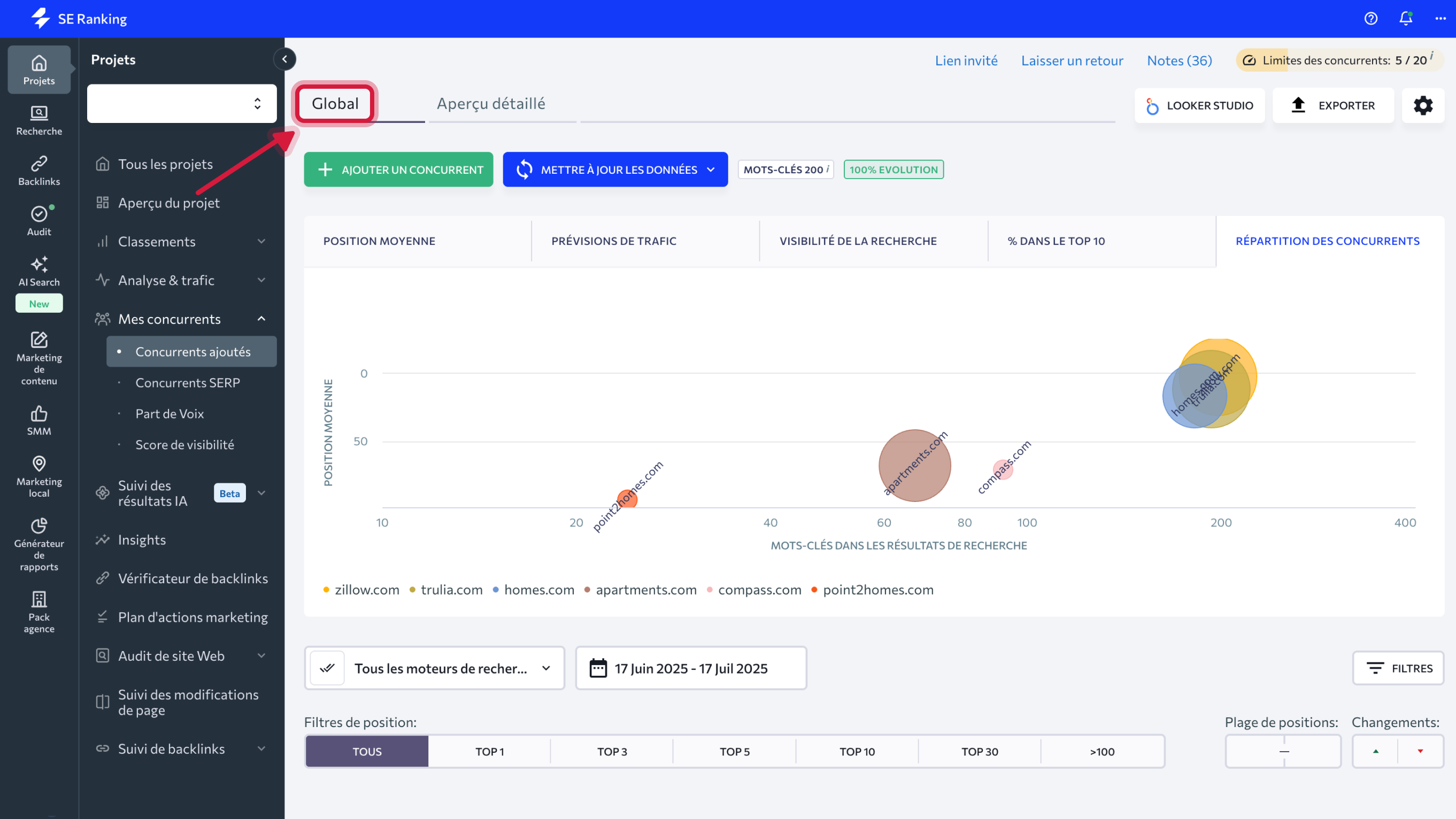Toggle homes.com in the chart legend
The width and height of the screenshot is (1456, 819).
coord(534,590)
